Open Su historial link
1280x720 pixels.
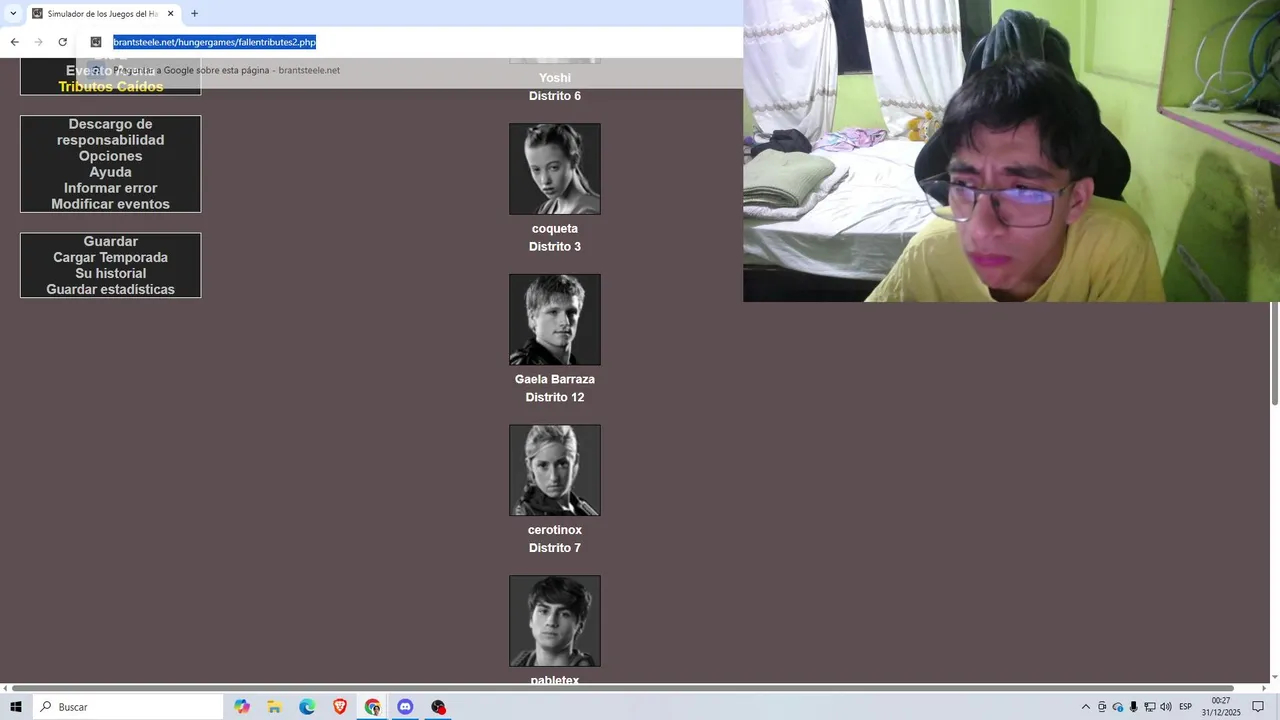pyautogui.click(x=110, y=274)
